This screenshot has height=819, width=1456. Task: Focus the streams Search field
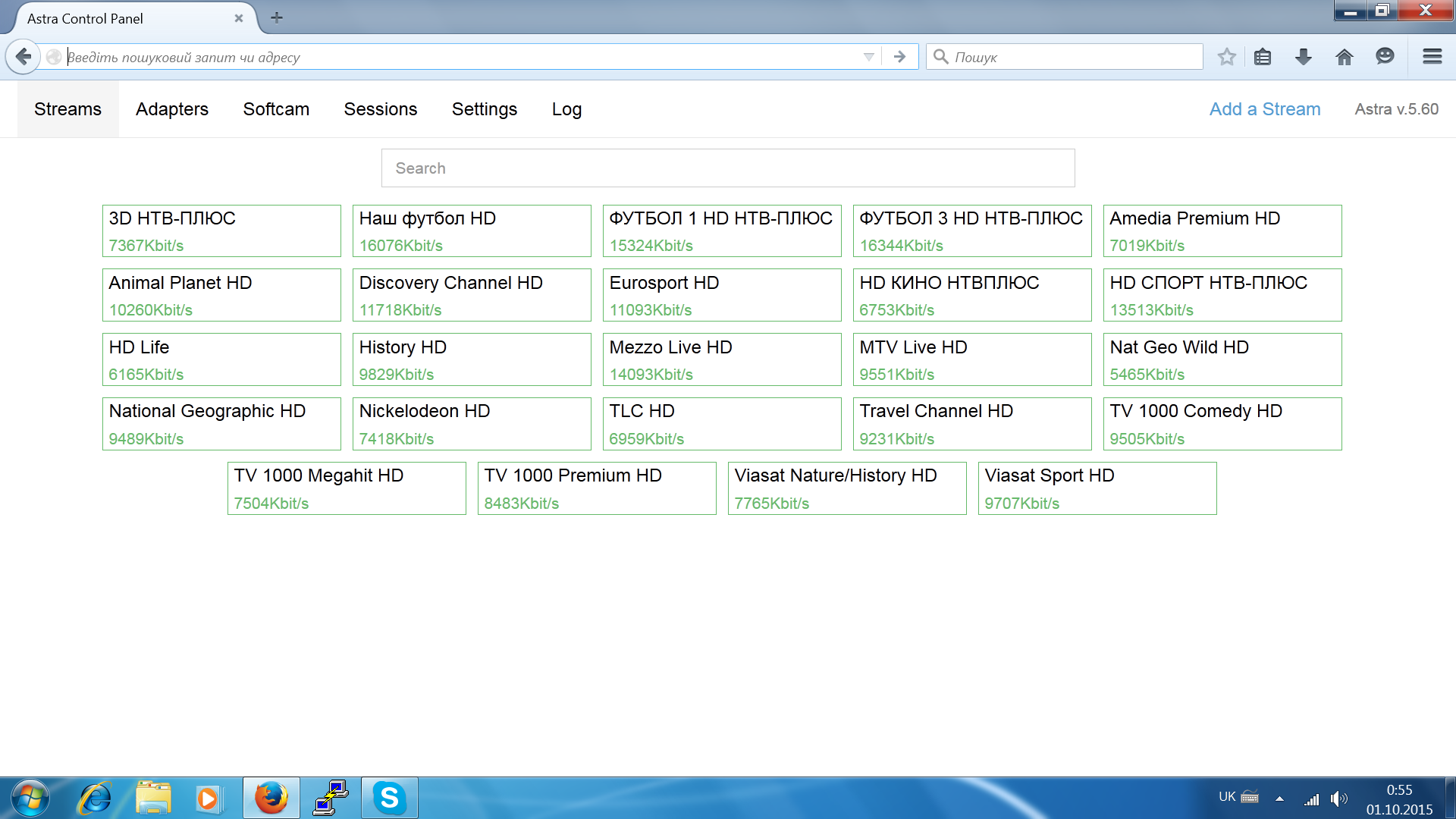(x=728, y=168)
